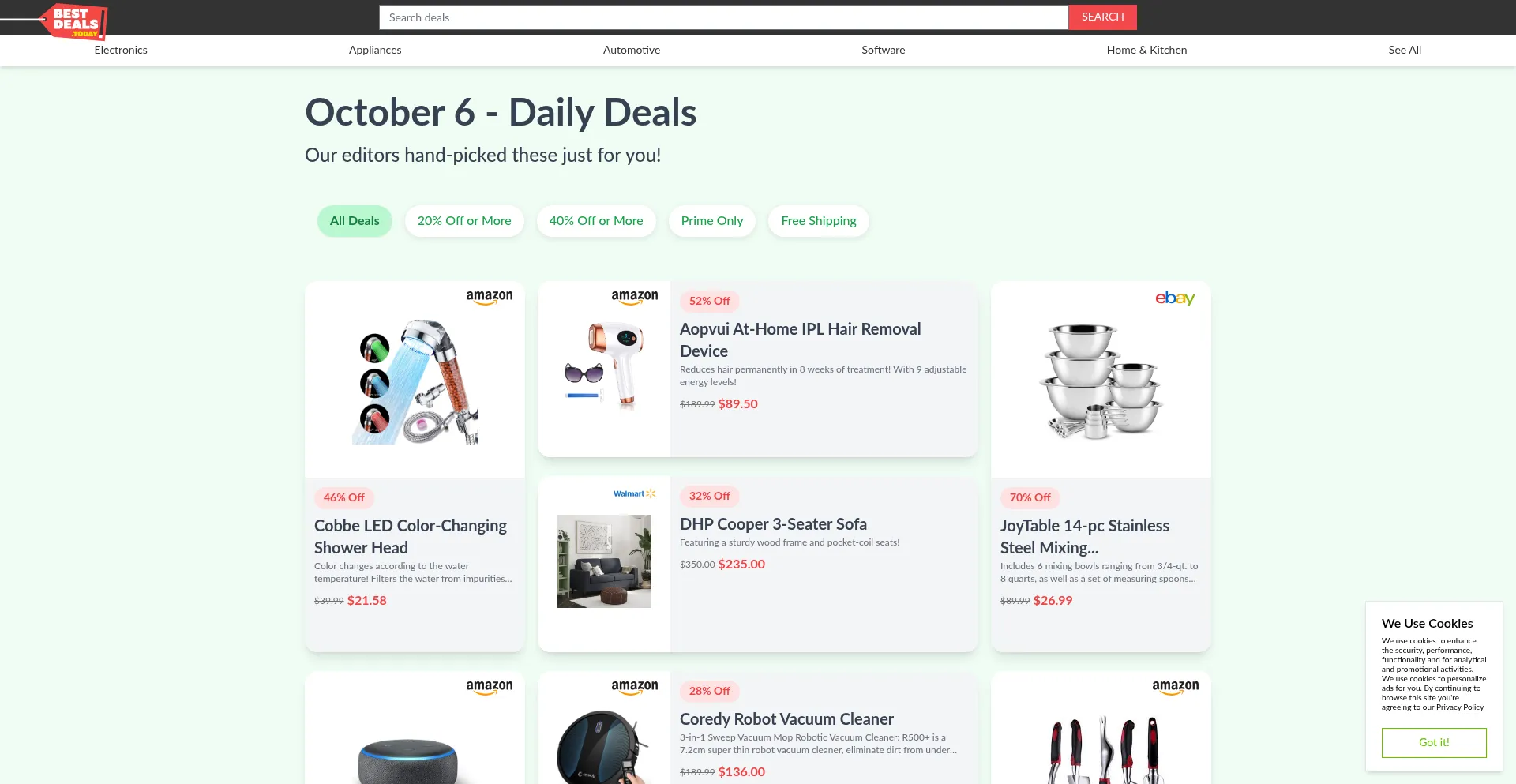This screenshot has width=1516, height=784.
Task: Accept cookies with Got it! button
Action: tap(1434, 743)
